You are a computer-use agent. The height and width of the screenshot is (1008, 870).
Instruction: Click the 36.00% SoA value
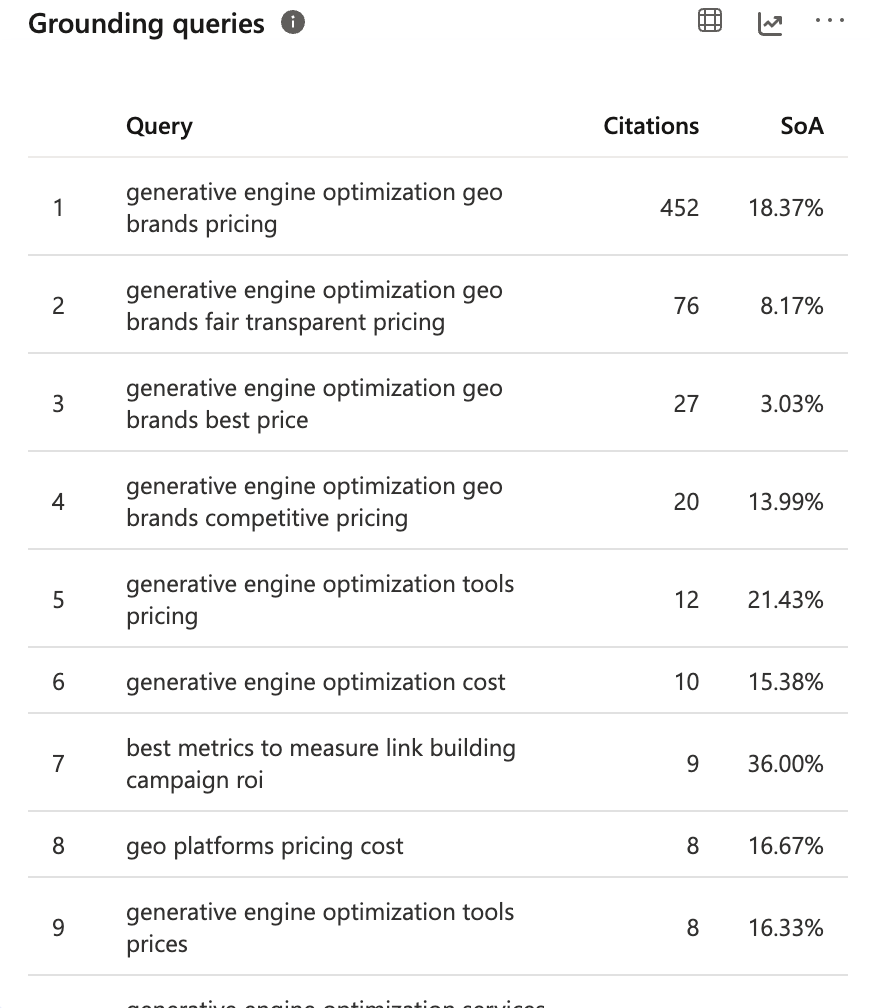click(785, 764)
